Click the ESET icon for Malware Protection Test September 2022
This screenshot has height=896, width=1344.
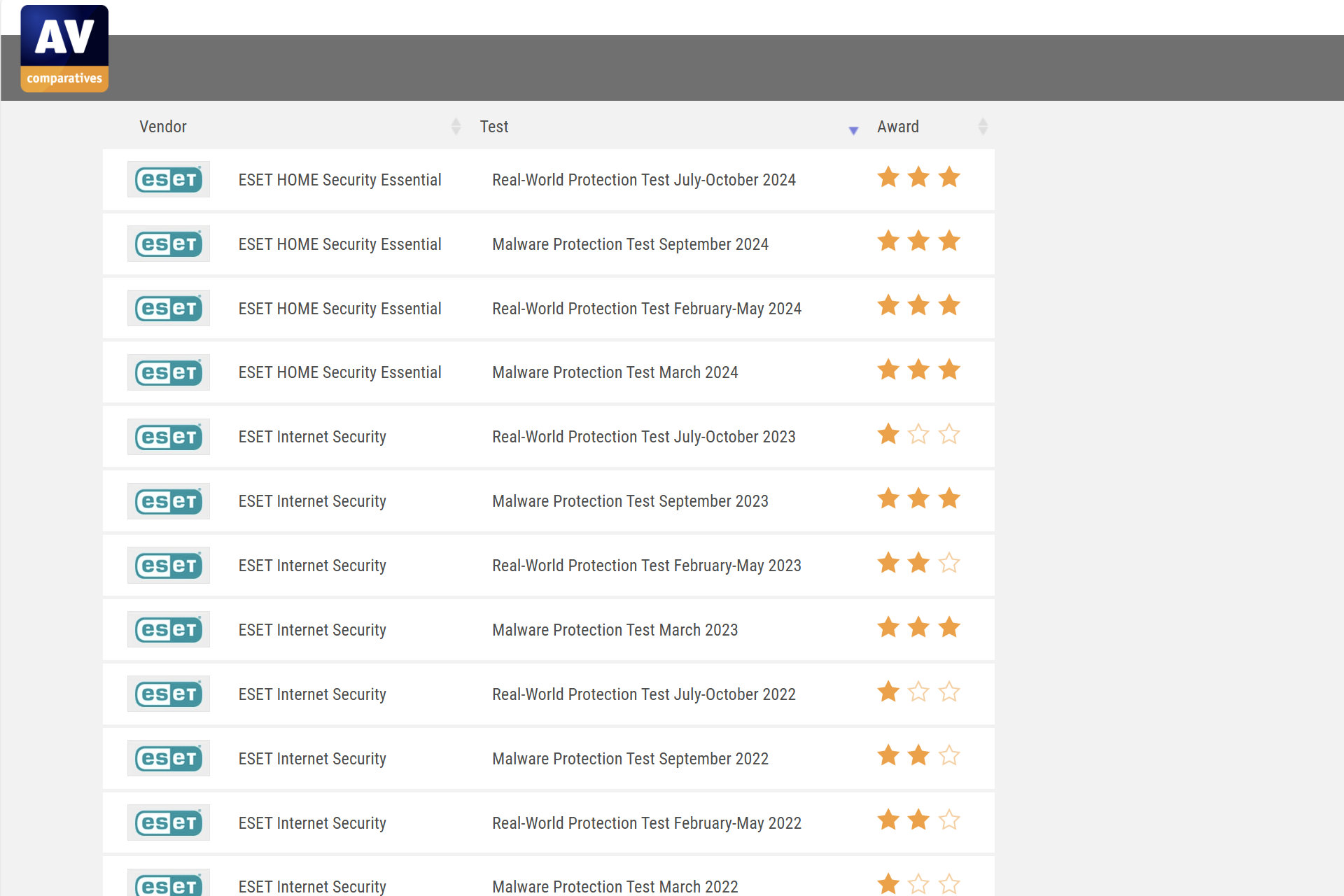tap(168, 758)
